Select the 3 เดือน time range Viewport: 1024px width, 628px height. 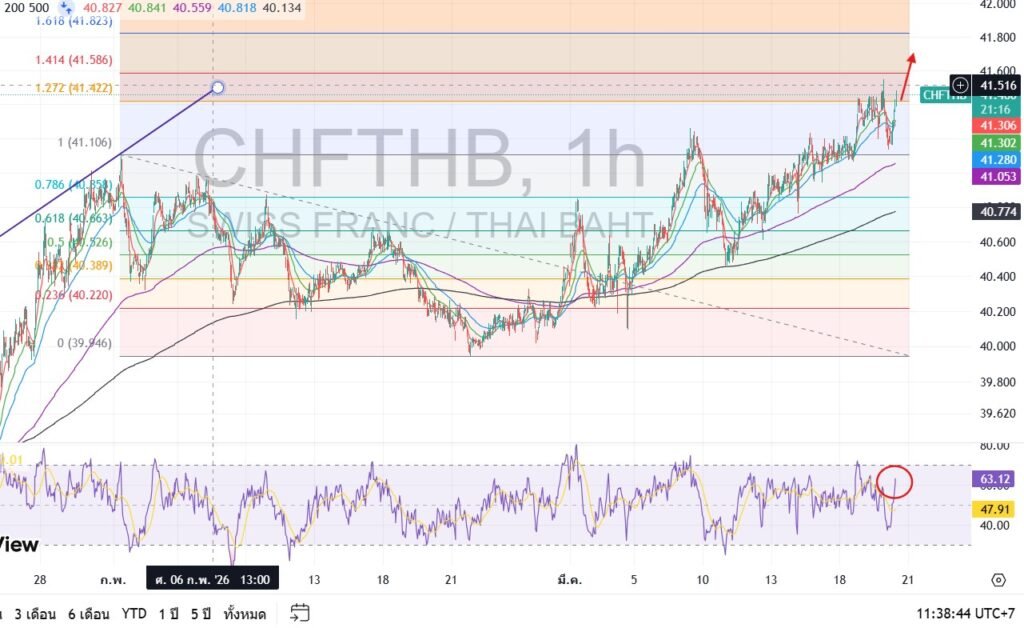click(x=35, y=614)
